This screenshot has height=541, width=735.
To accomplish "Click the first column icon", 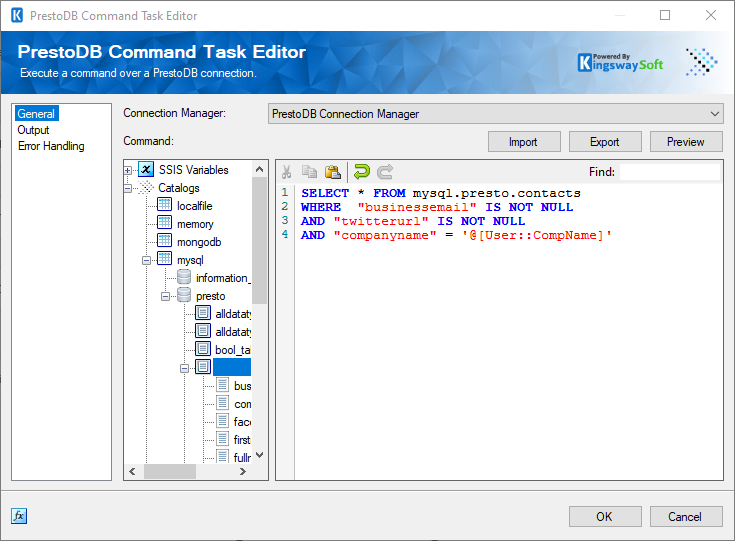I will [222, 439].
